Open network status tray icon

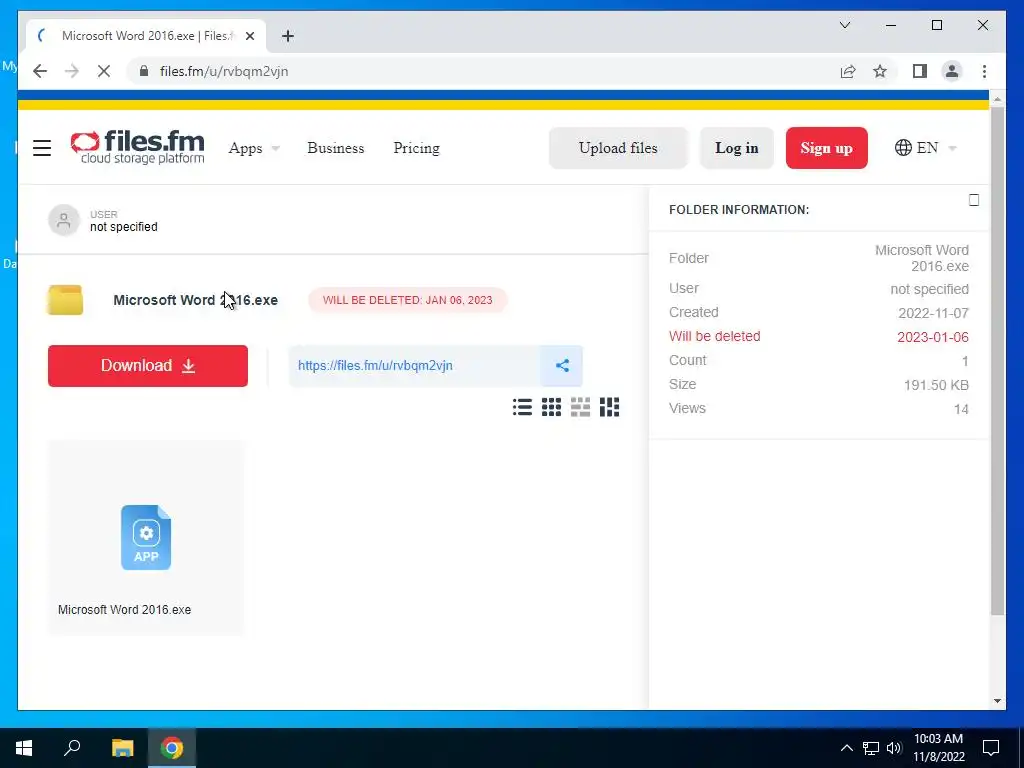tap(871, 748)
